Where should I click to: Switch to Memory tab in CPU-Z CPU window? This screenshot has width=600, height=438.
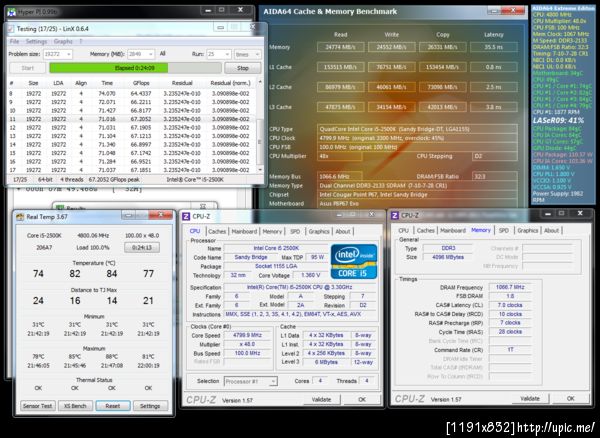(272, 231)
